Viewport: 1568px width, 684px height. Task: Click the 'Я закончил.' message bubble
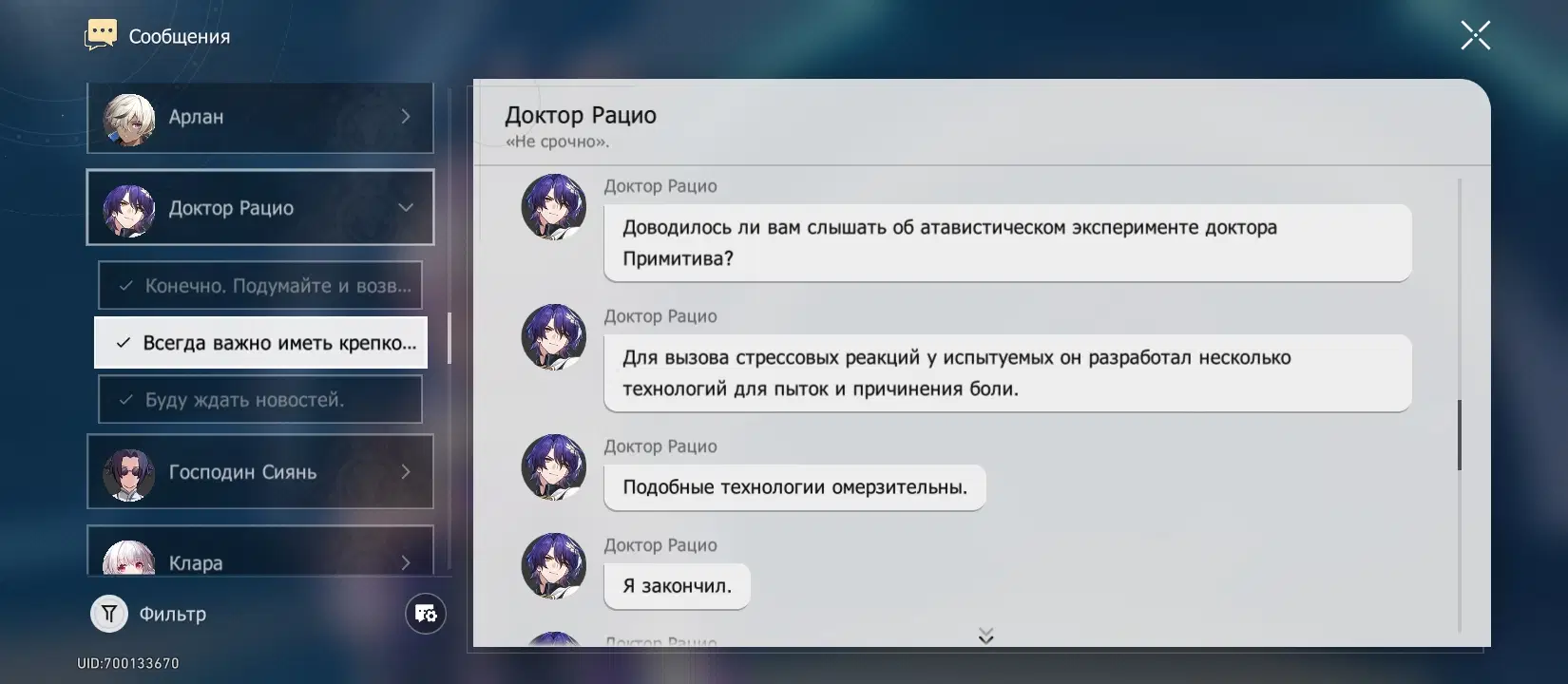pos(677,586)
